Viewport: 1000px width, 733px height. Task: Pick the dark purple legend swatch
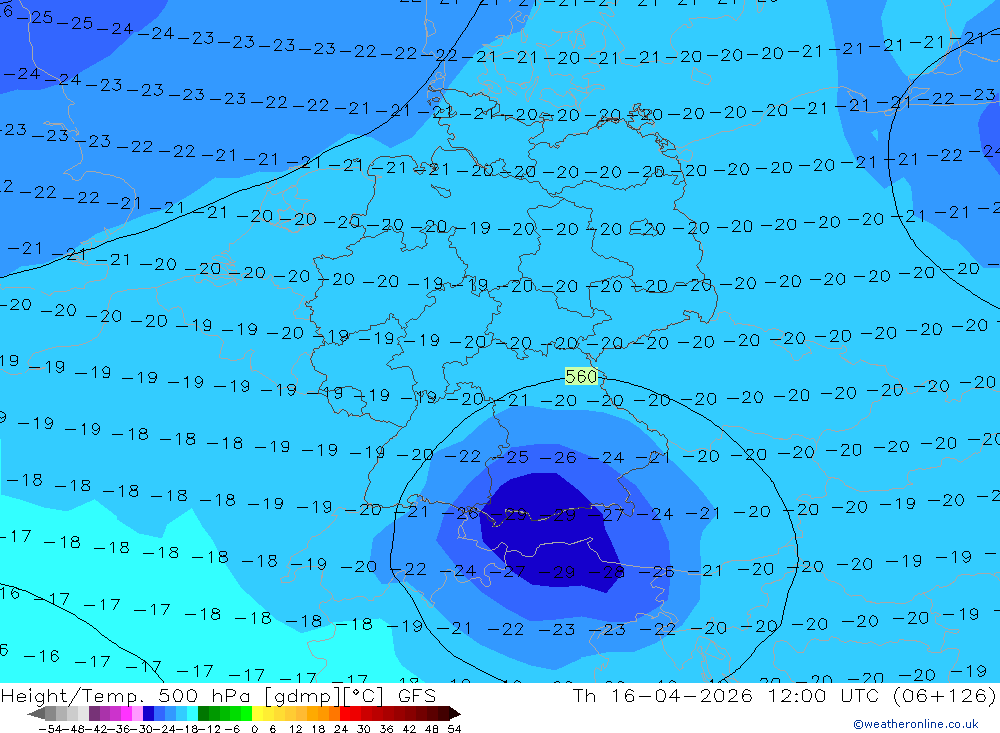[x=94, y=713]
